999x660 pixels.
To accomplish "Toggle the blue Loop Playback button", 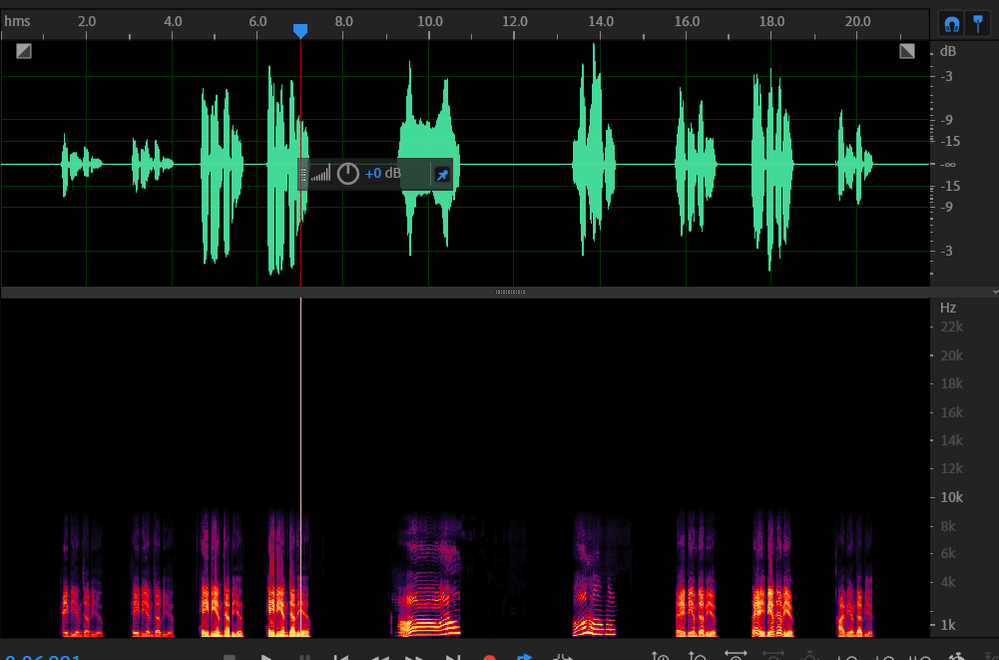I will (x=525, y=656).
